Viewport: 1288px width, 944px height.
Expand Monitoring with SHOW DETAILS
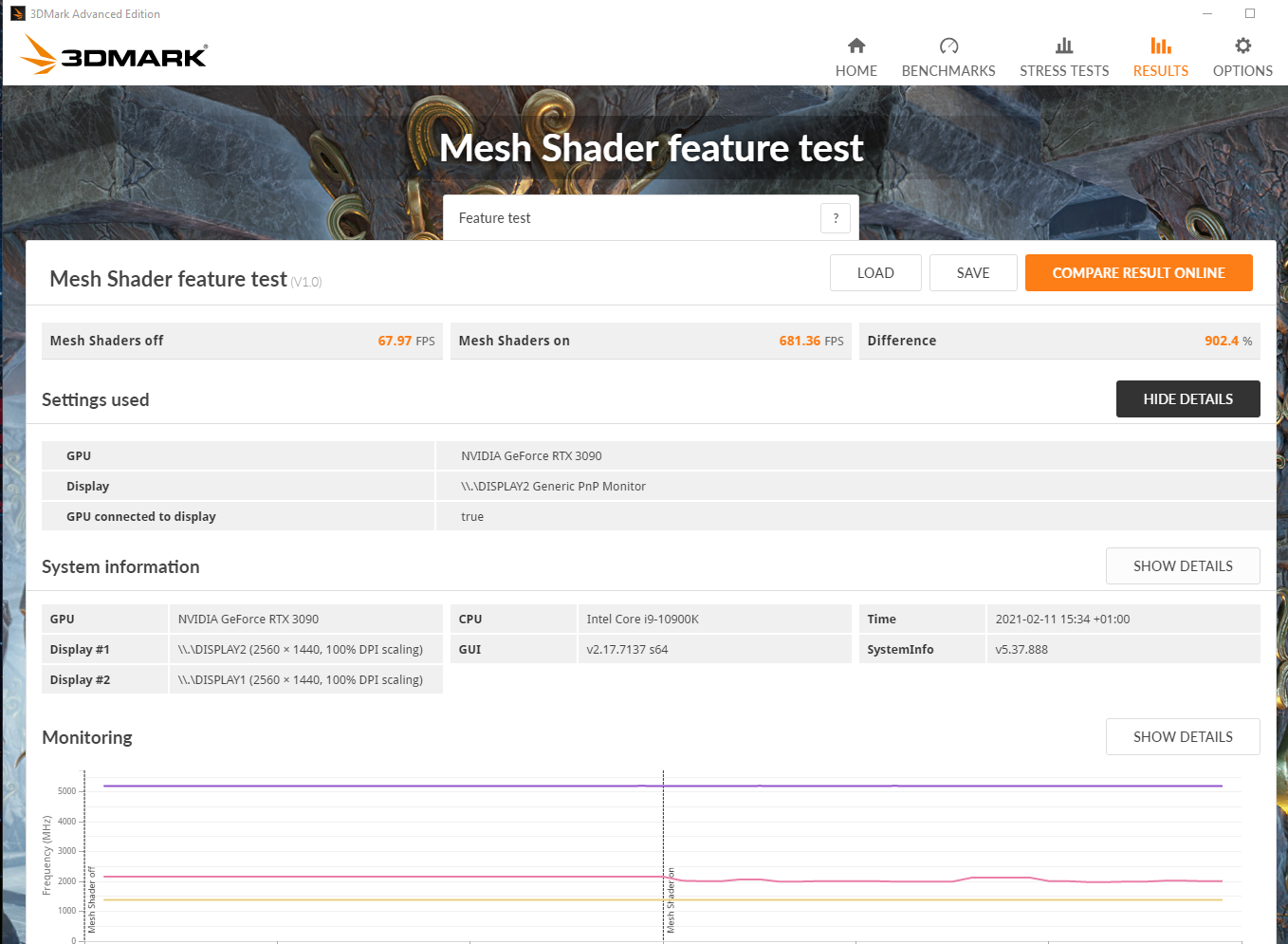pos(1183,736)
